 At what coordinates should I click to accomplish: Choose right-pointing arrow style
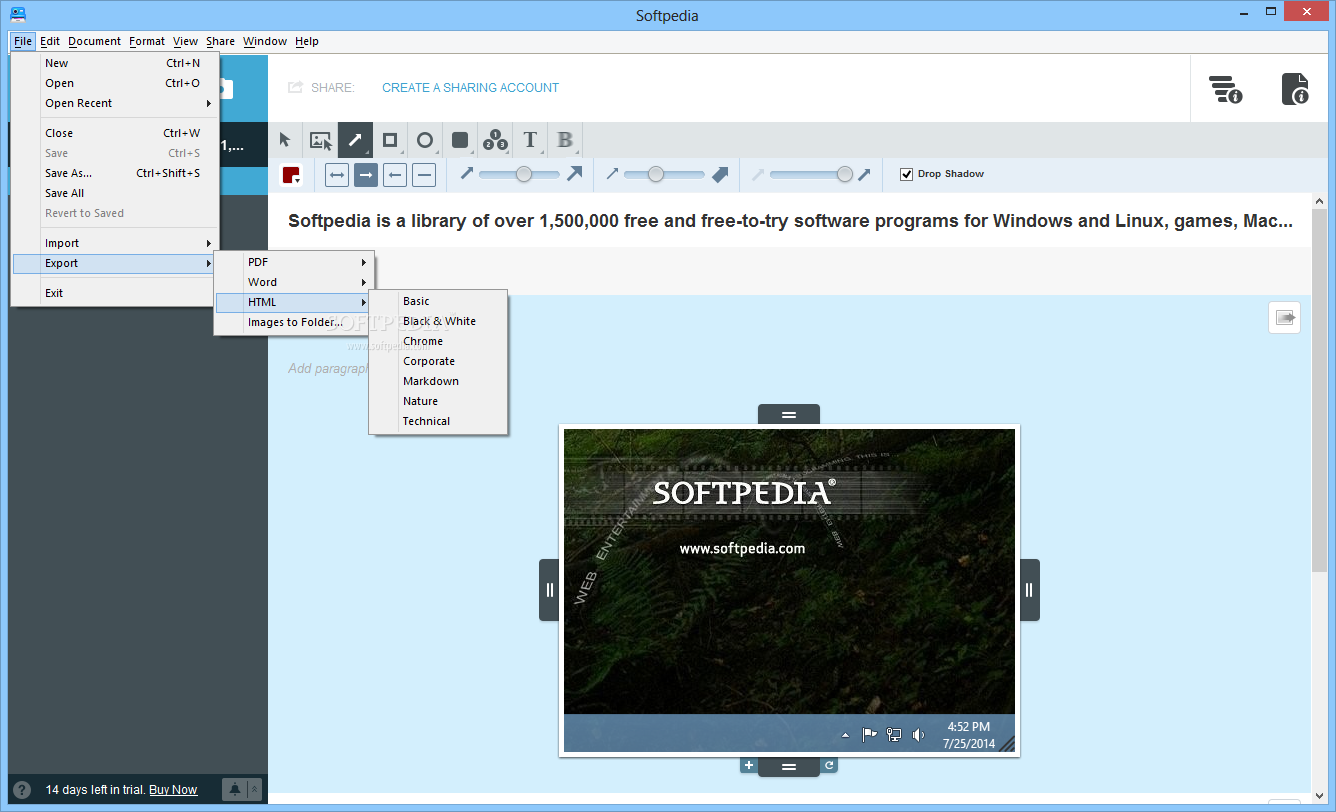click(366, 175)
